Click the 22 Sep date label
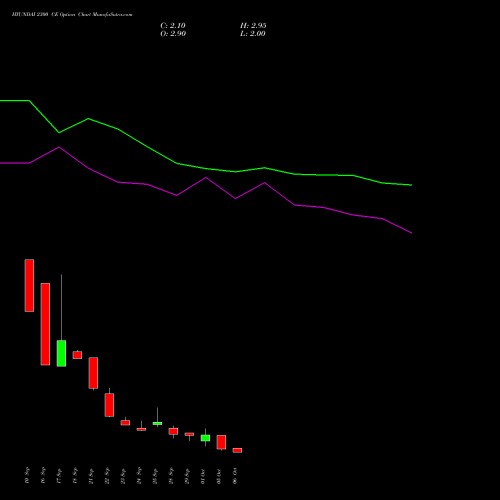500x500 pixels. click(x=107, y=475)
